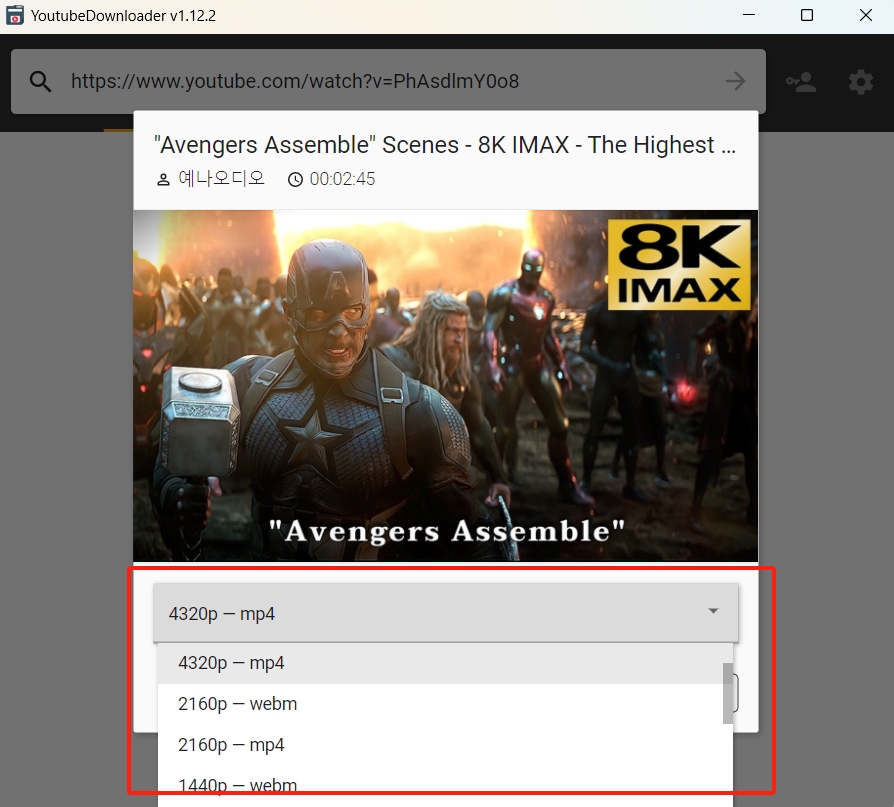Click the YoutubeDownloader app icon in title bar
Screen dimensions: 894x807
[15, 16]
